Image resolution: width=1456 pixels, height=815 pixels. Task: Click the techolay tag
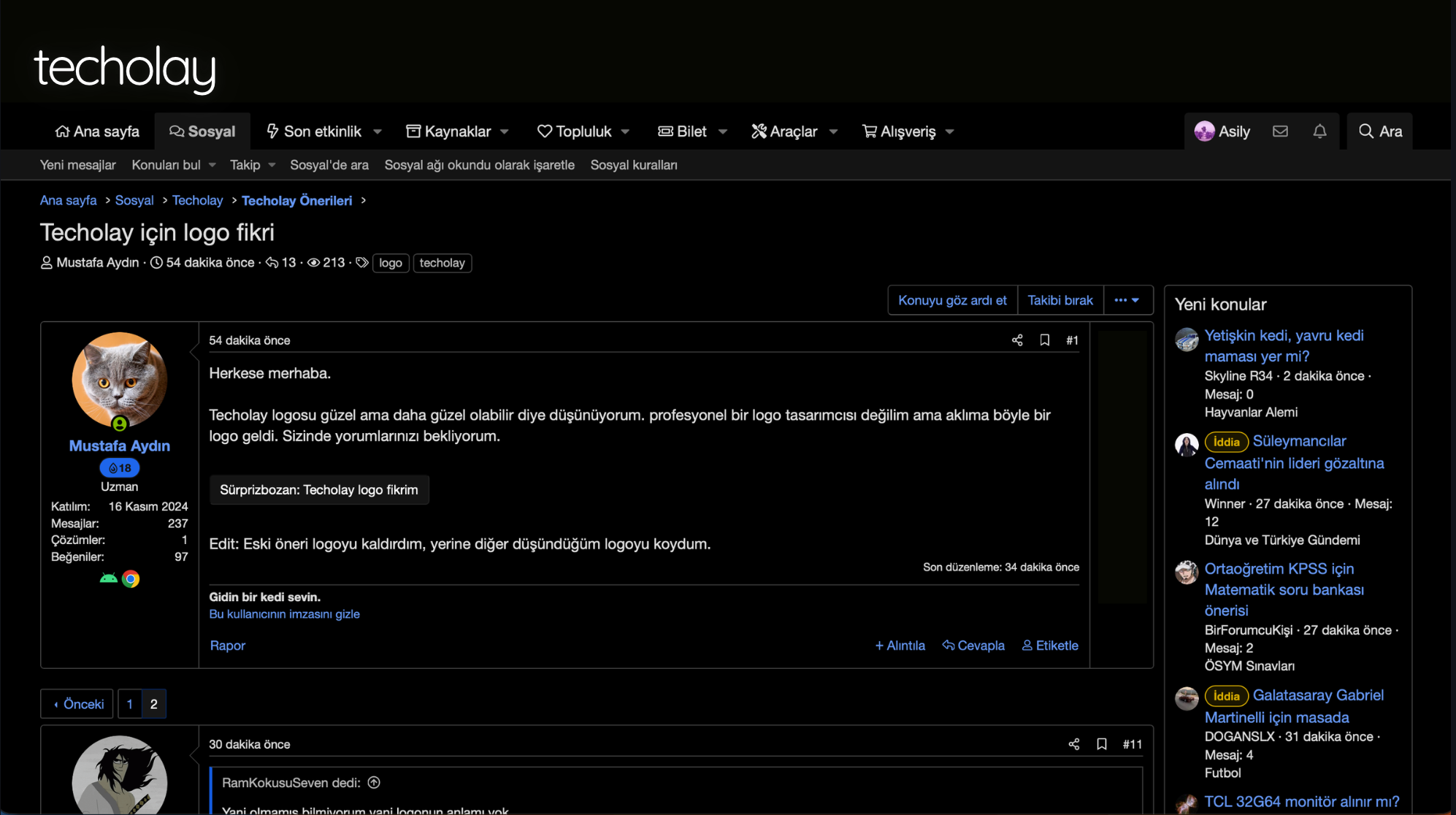pos(442,263)
